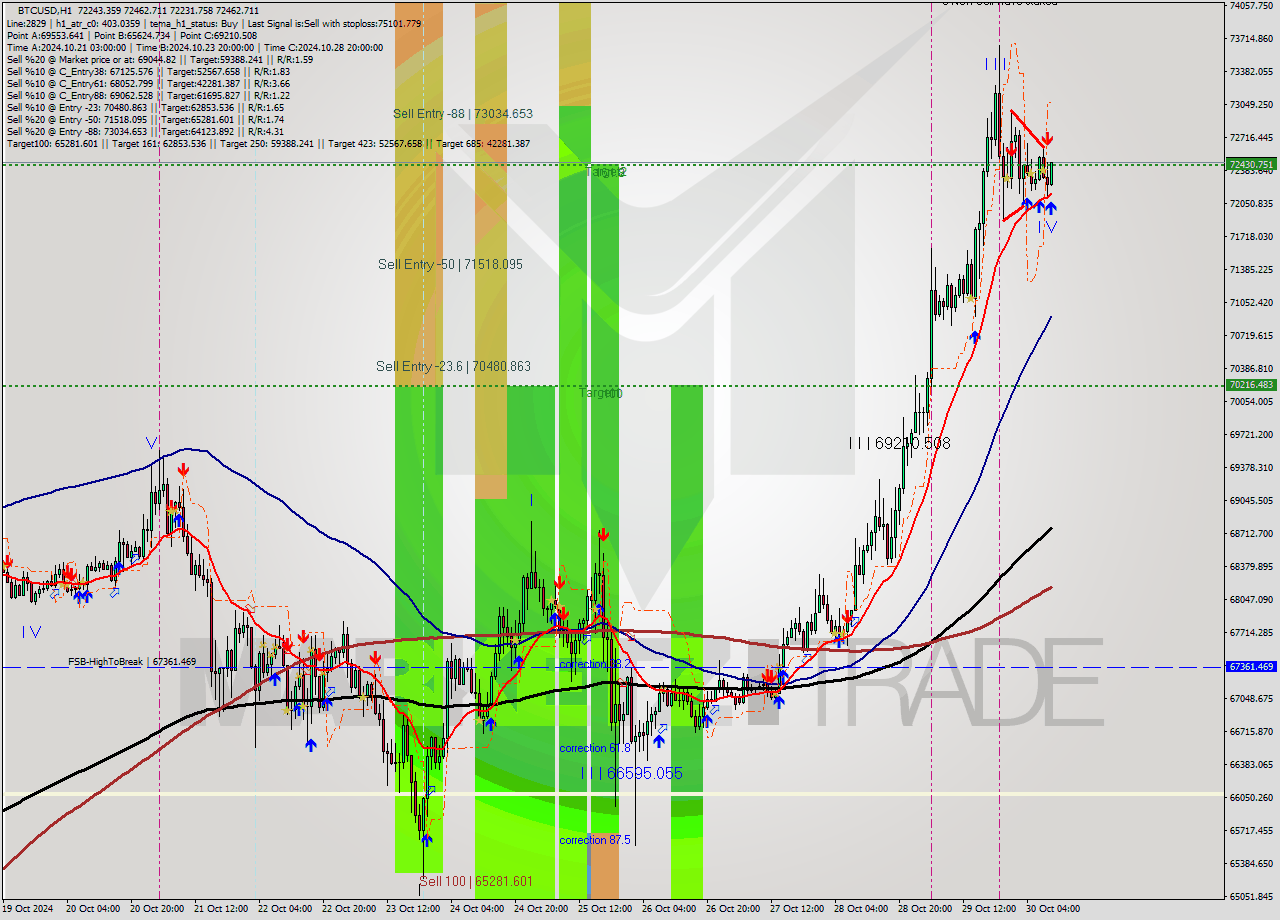Click the 'Sell %20 @ Entry -50' info line
Image resolution: width=1280 pixels, height=920 pixels.
pyautogui.click(x=145, y=119)
